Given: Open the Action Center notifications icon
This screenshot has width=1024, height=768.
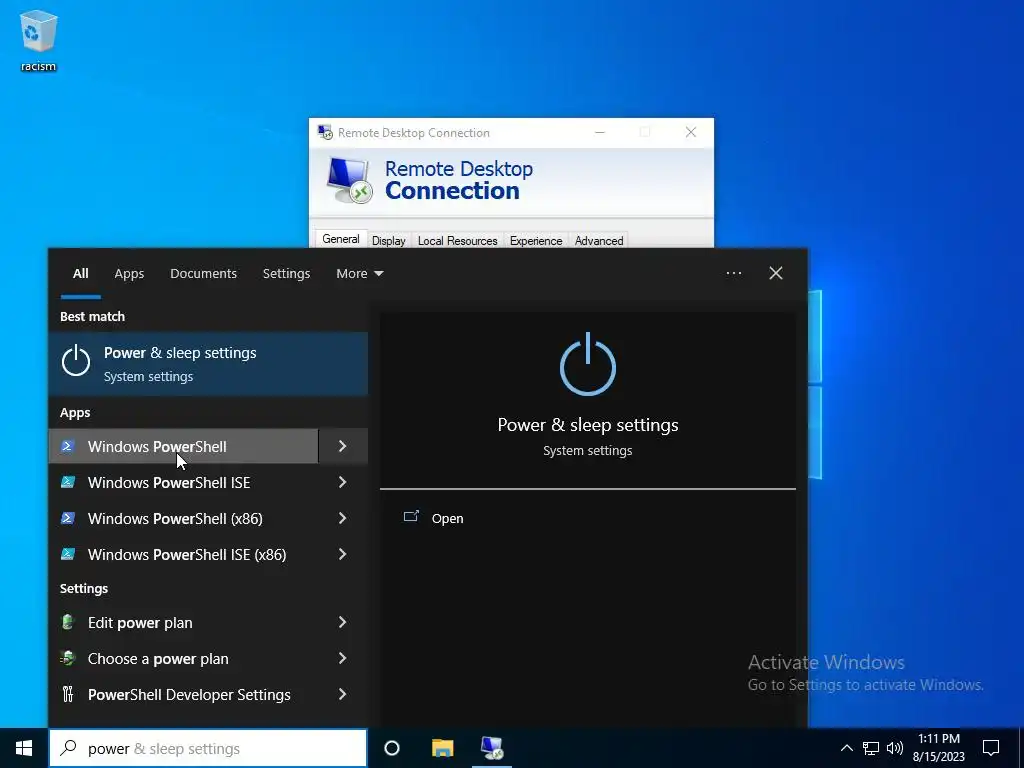Looking at the screenshot, I should pos(991,748).
